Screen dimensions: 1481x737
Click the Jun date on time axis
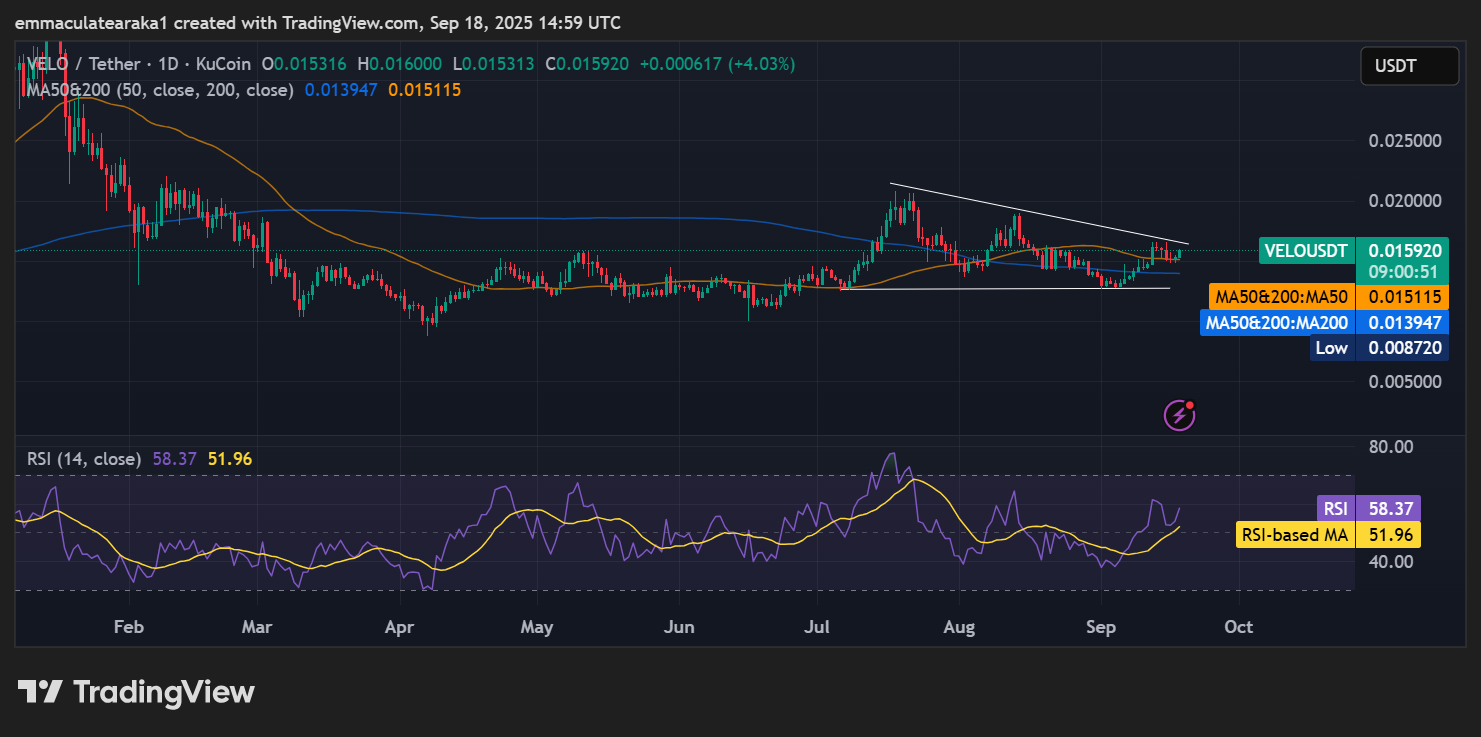(x=679, y=628)
